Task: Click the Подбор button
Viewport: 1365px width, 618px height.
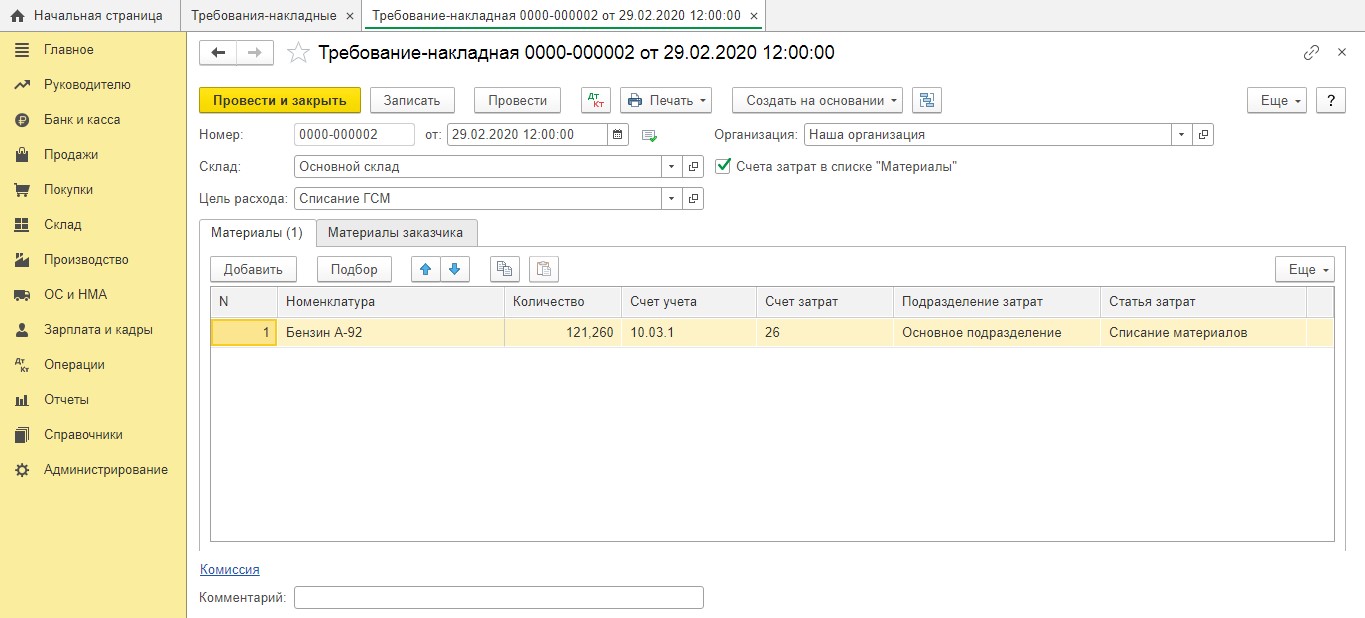Action: pyautogui.click(x=355, y=269)
